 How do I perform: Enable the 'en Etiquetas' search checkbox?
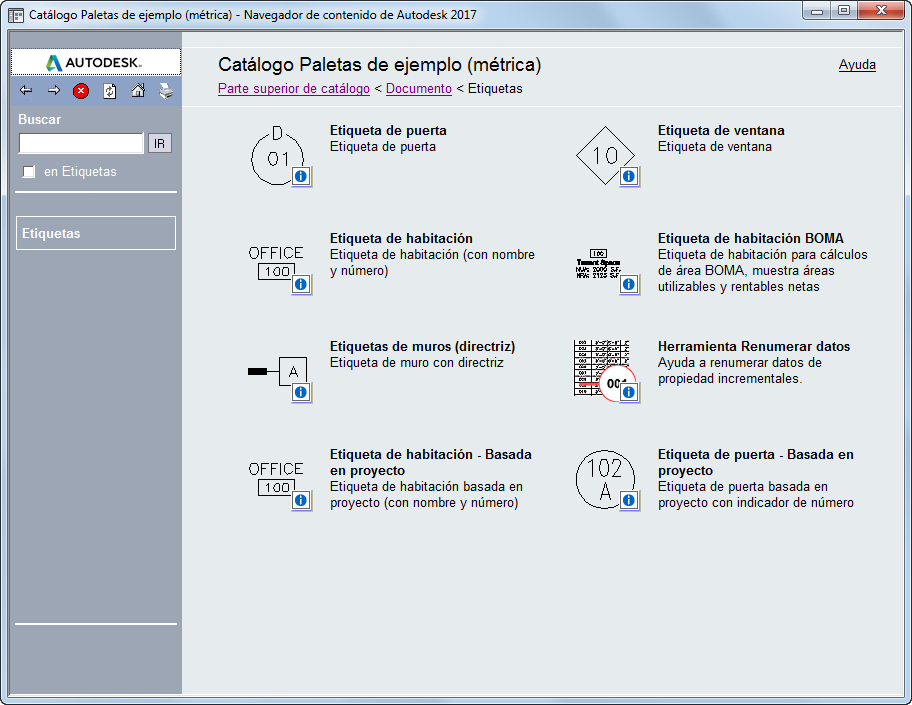28,172
